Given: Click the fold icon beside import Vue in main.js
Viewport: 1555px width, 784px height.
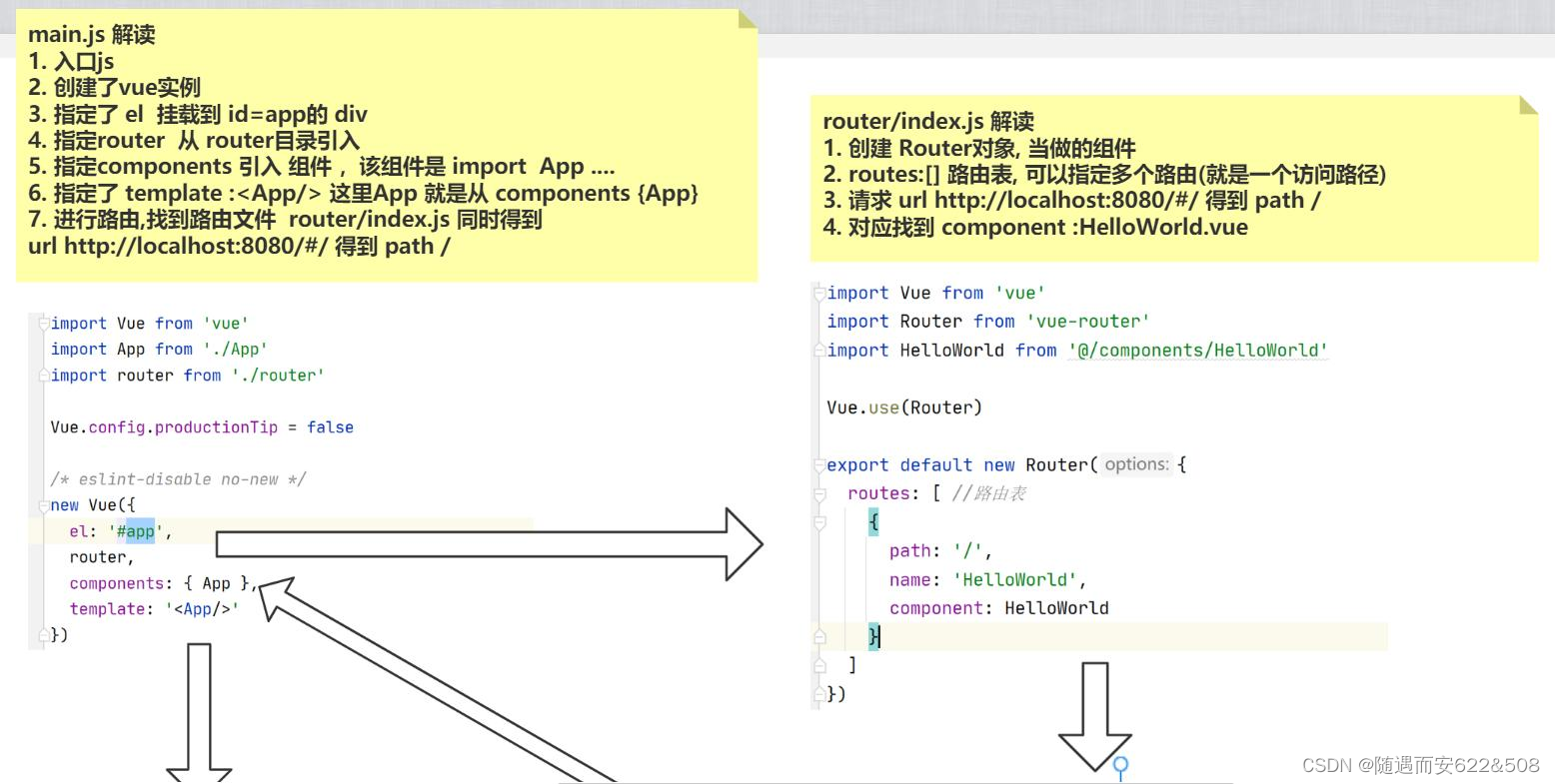Looking at the screenshot, I should tap(41, 324).
